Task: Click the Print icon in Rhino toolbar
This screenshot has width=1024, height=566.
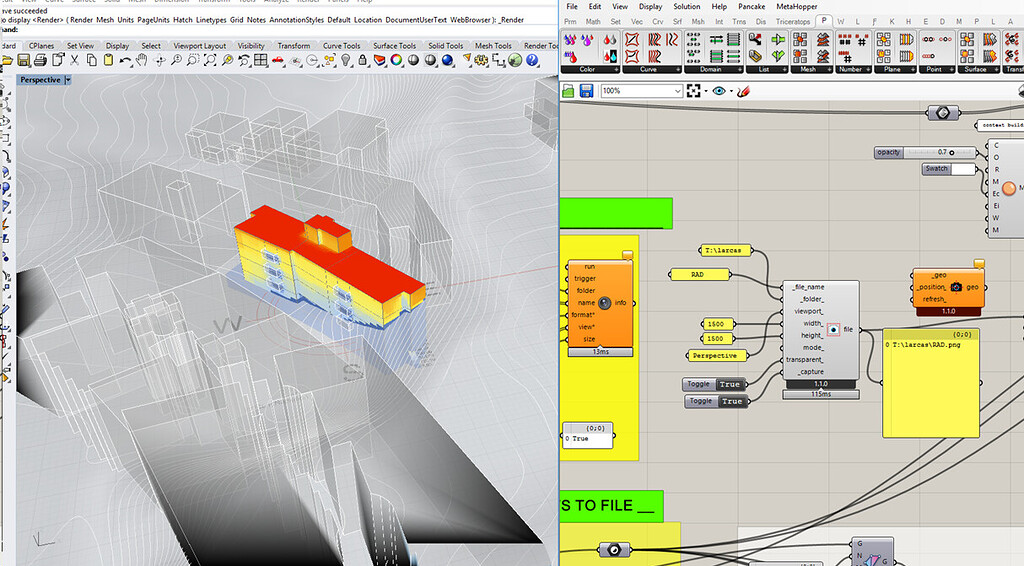Action: point(40,61)
